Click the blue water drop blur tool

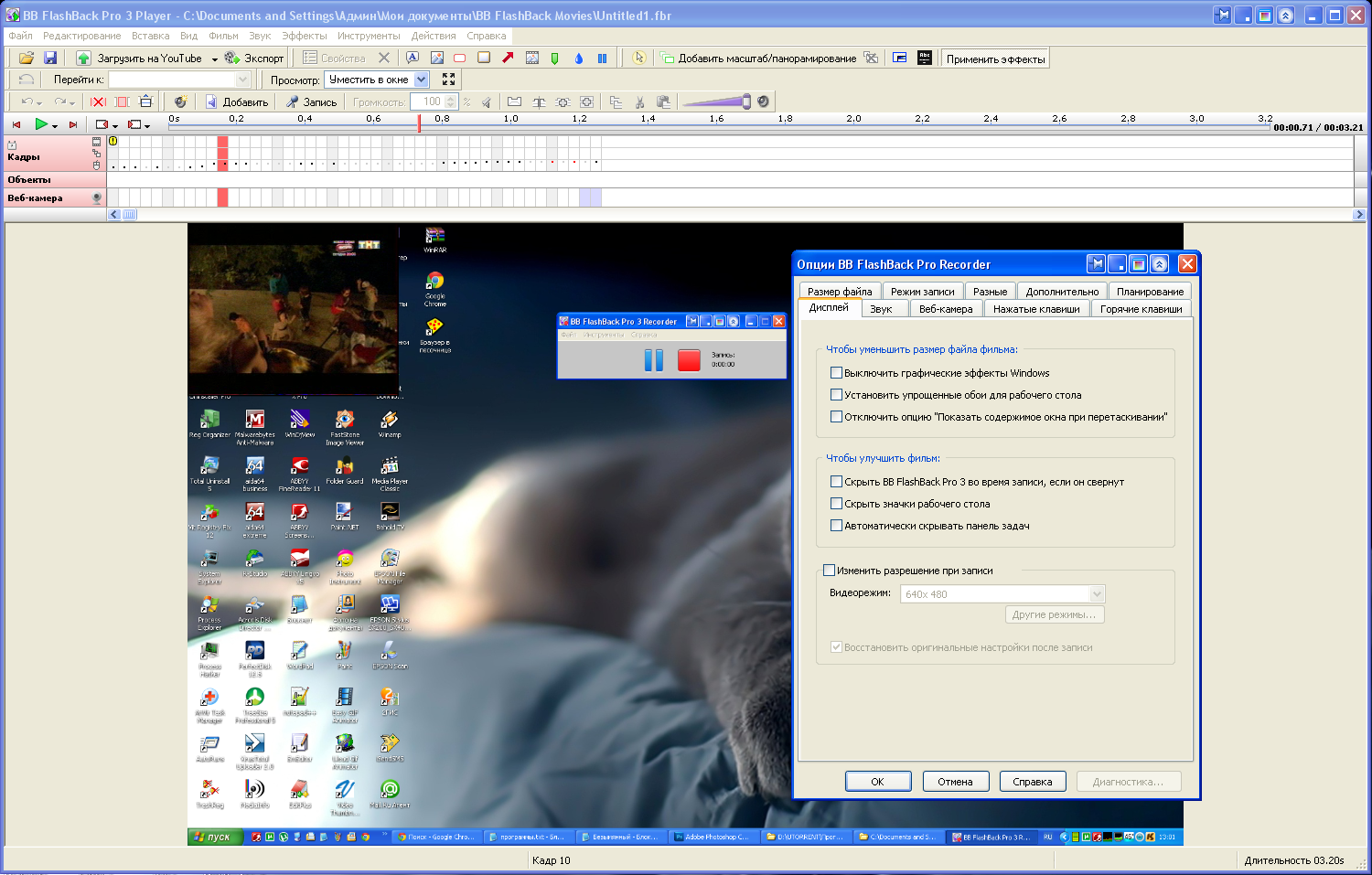pyautogui.click(x=578, y=58)
